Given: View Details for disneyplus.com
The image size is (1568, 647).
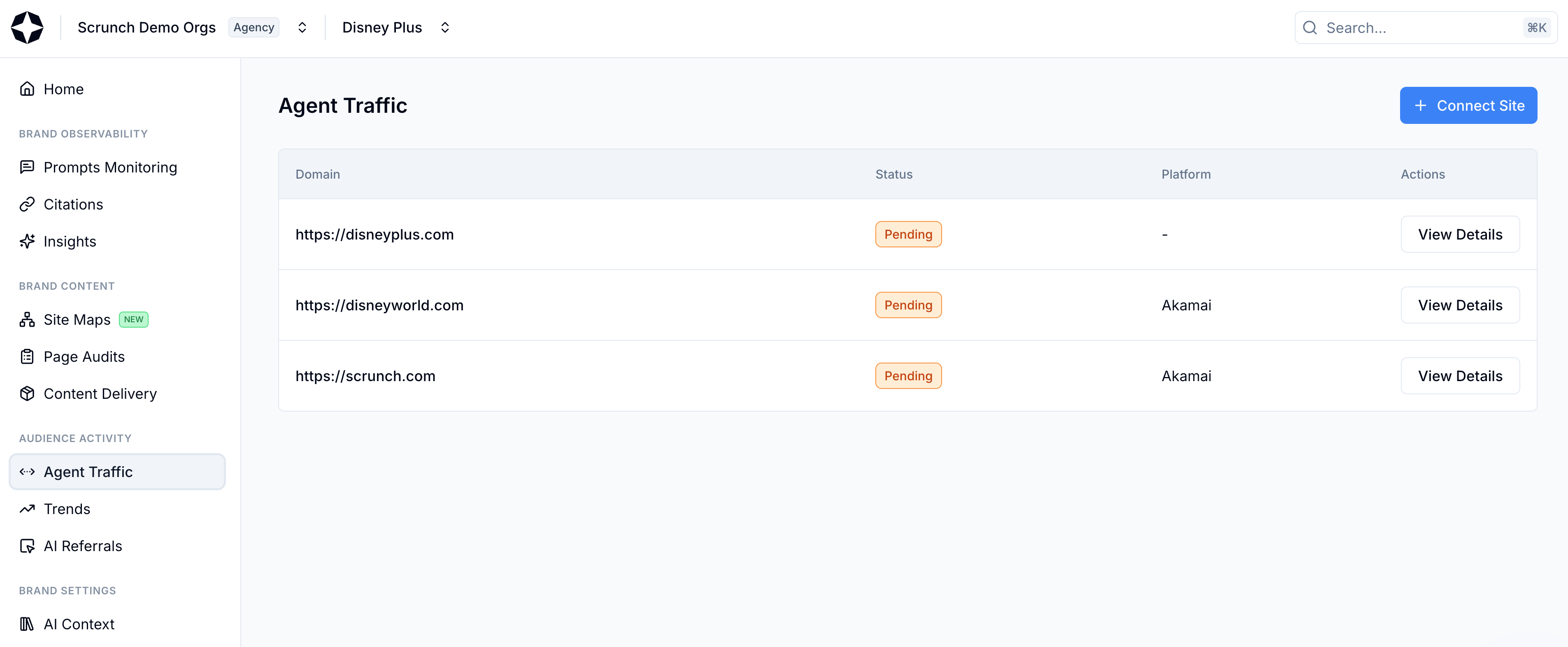Looking at the screenshot, I should [x=1460, y=234].
